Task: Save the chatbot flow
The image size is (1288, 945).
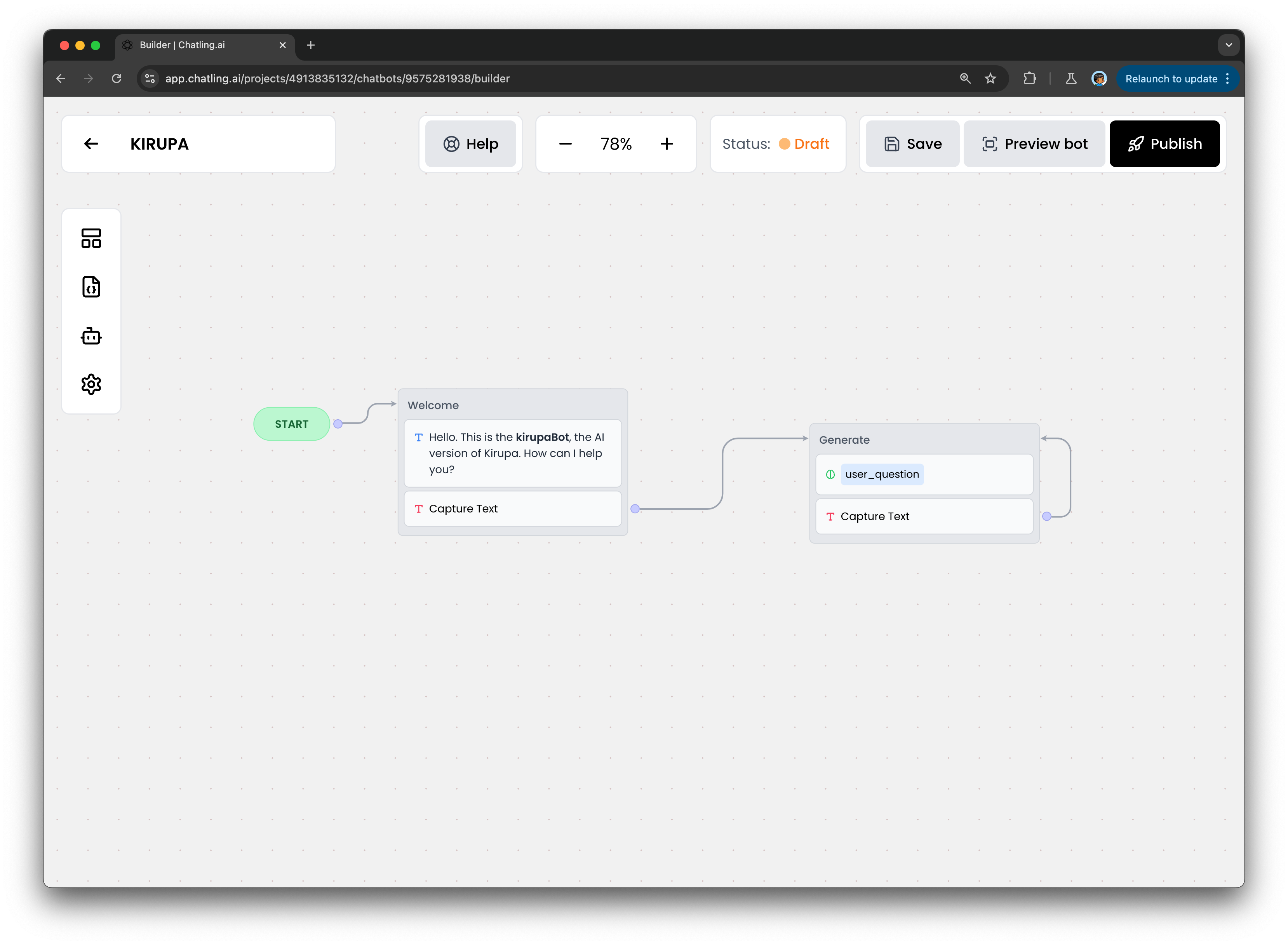Action: pos(912,144)
